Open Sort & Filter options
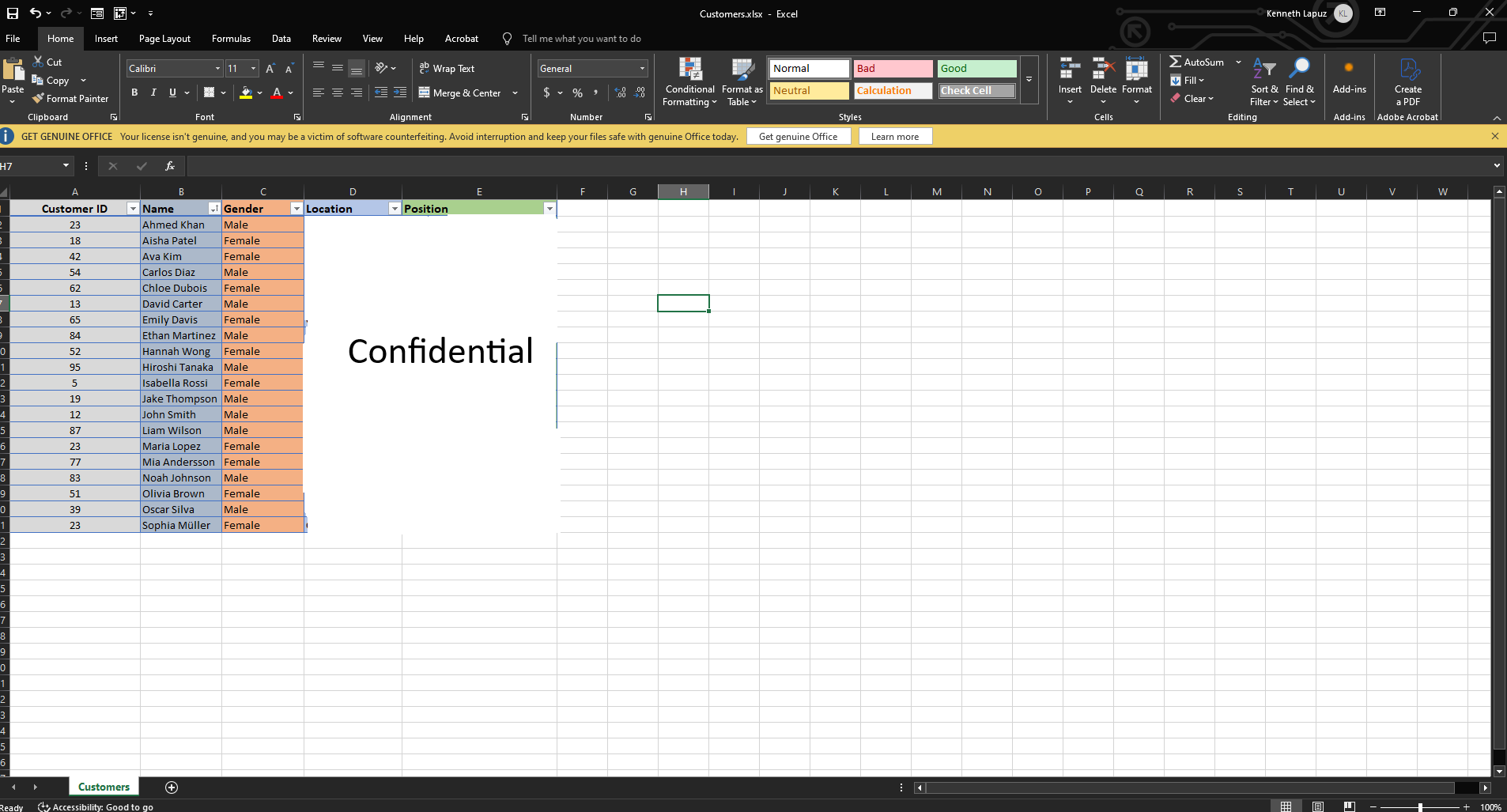Screen dimensions: 1507x812 tap(1264, 81)
